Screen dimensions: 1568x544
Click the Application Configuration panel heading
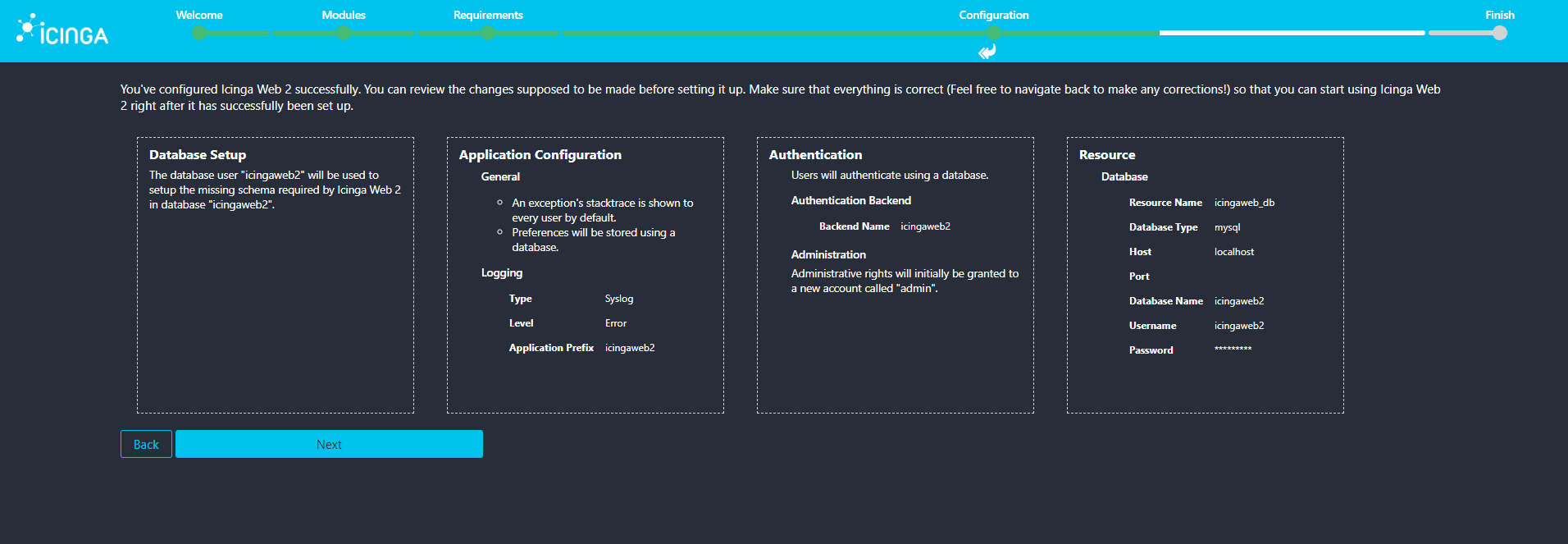pos(540,154)
